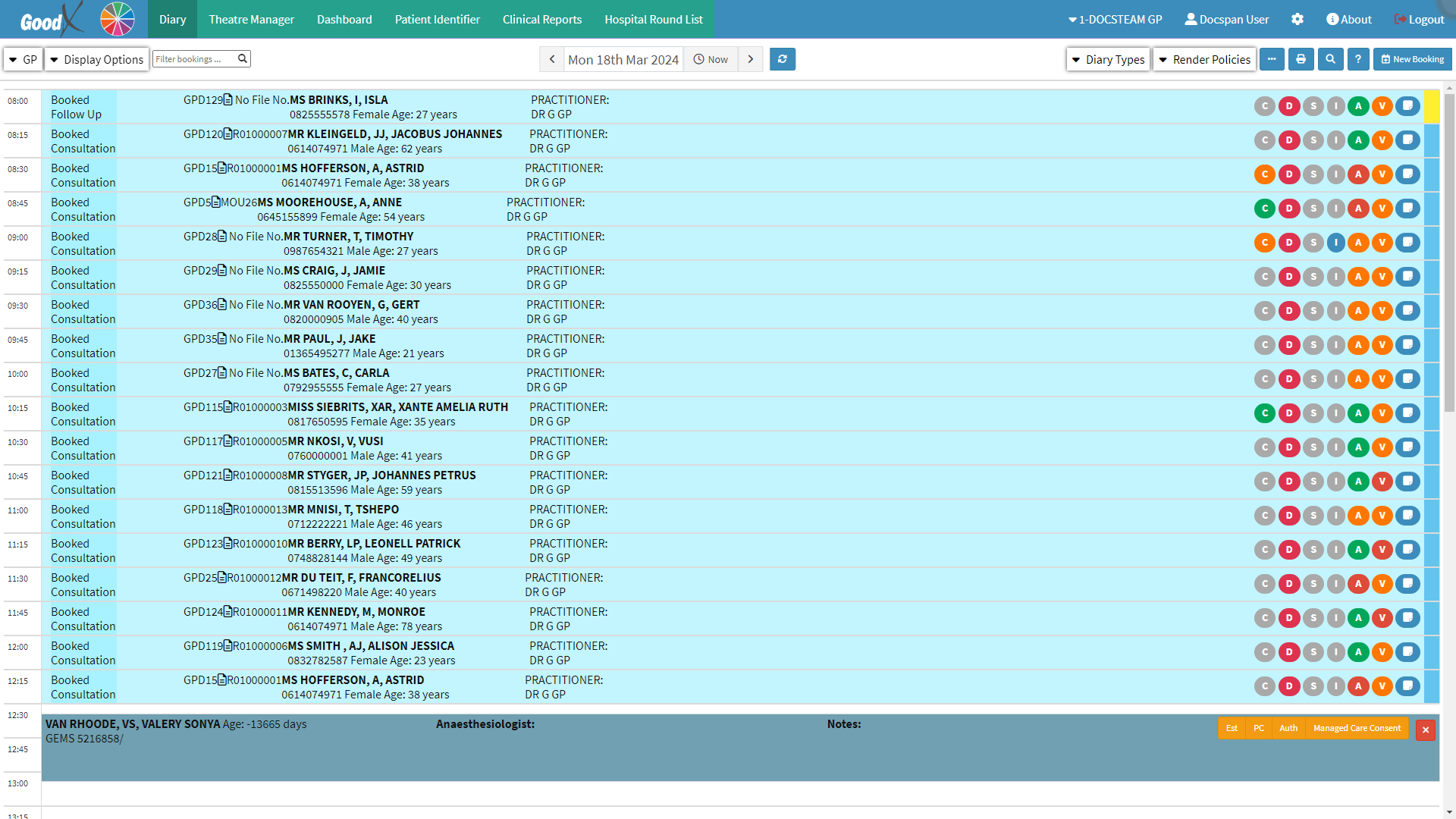This screenshot has height=819, width=1456.
Task: Go to previous day arrow
Action: tap(552, 59)
